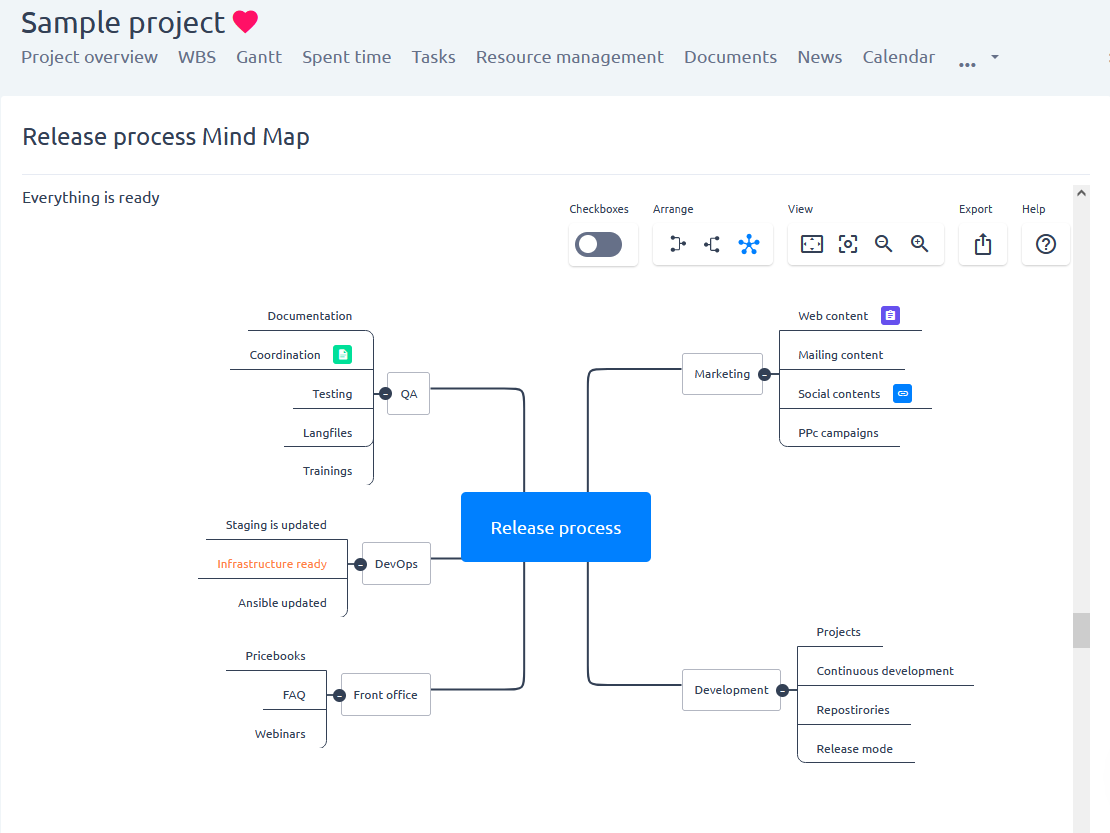Click the fit-to-screen view icon
The width and height of the screenshot is (1110, 833).
[812, 244]
